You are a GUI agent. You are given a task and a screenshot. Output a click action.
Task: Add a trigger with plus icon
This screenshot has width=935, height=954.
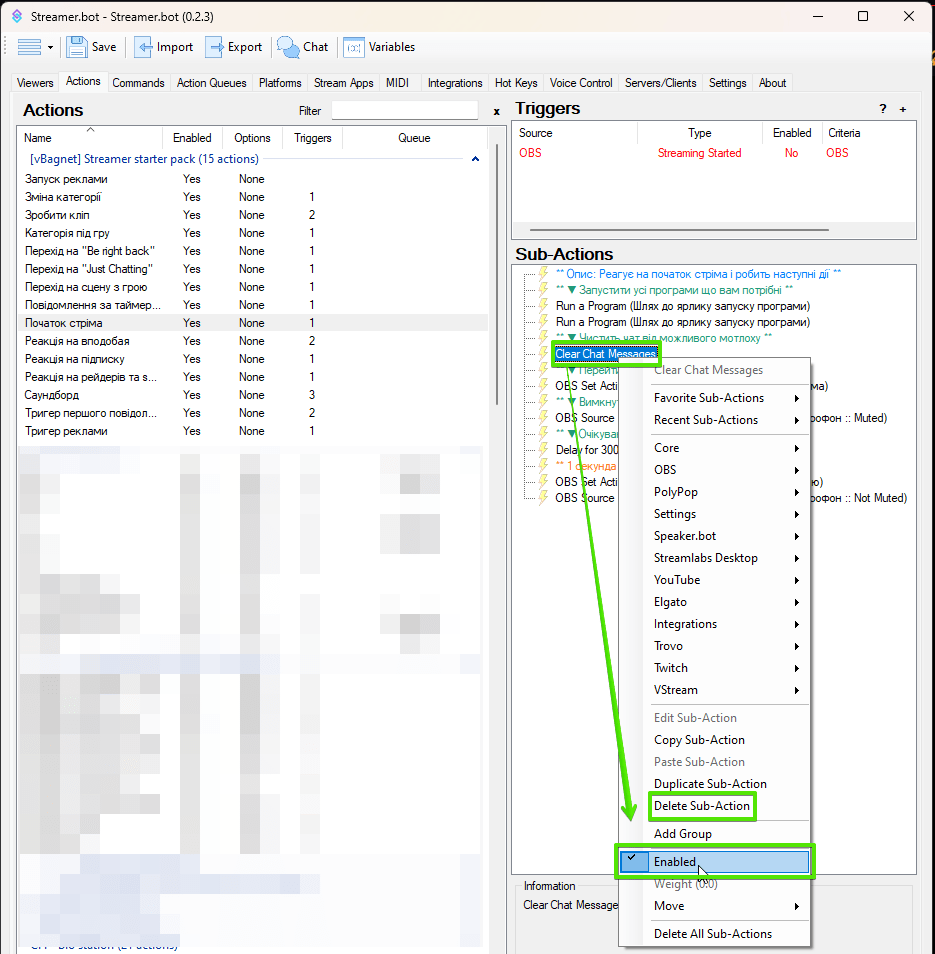tap(903, 110)
